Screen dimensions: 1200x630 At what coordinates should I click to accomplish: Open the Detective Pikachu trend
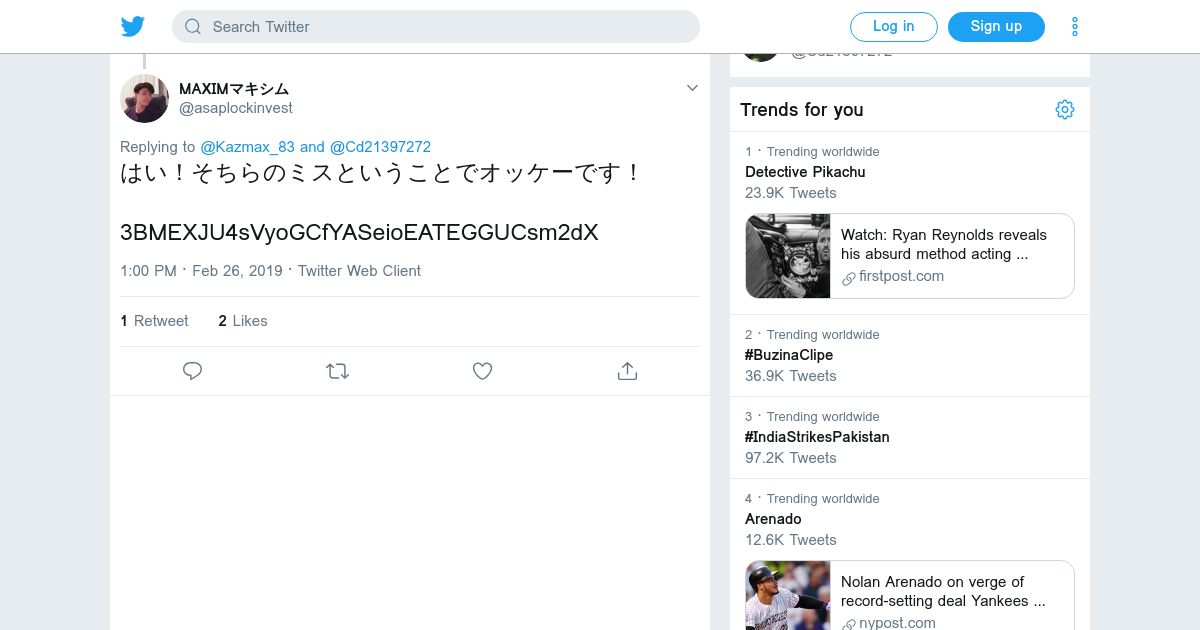coord(805,172)
